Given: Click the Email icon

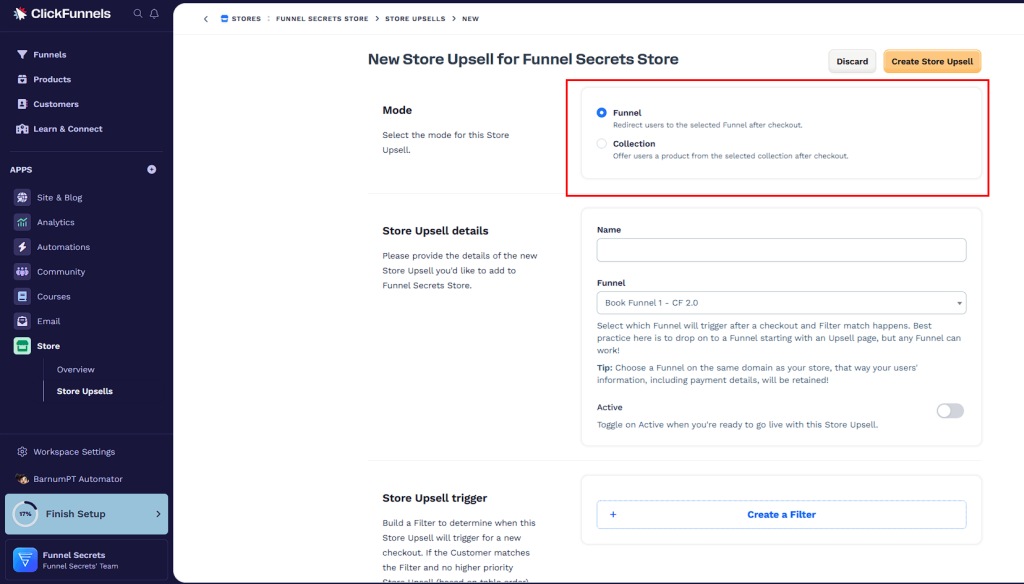Looking at the screenshot, I should pyautogui.click(x=22, y=321).
